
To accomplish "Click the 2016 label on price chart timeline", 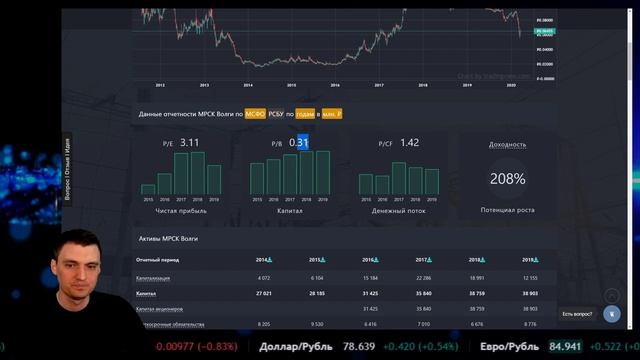I will [x=335, y=85].
